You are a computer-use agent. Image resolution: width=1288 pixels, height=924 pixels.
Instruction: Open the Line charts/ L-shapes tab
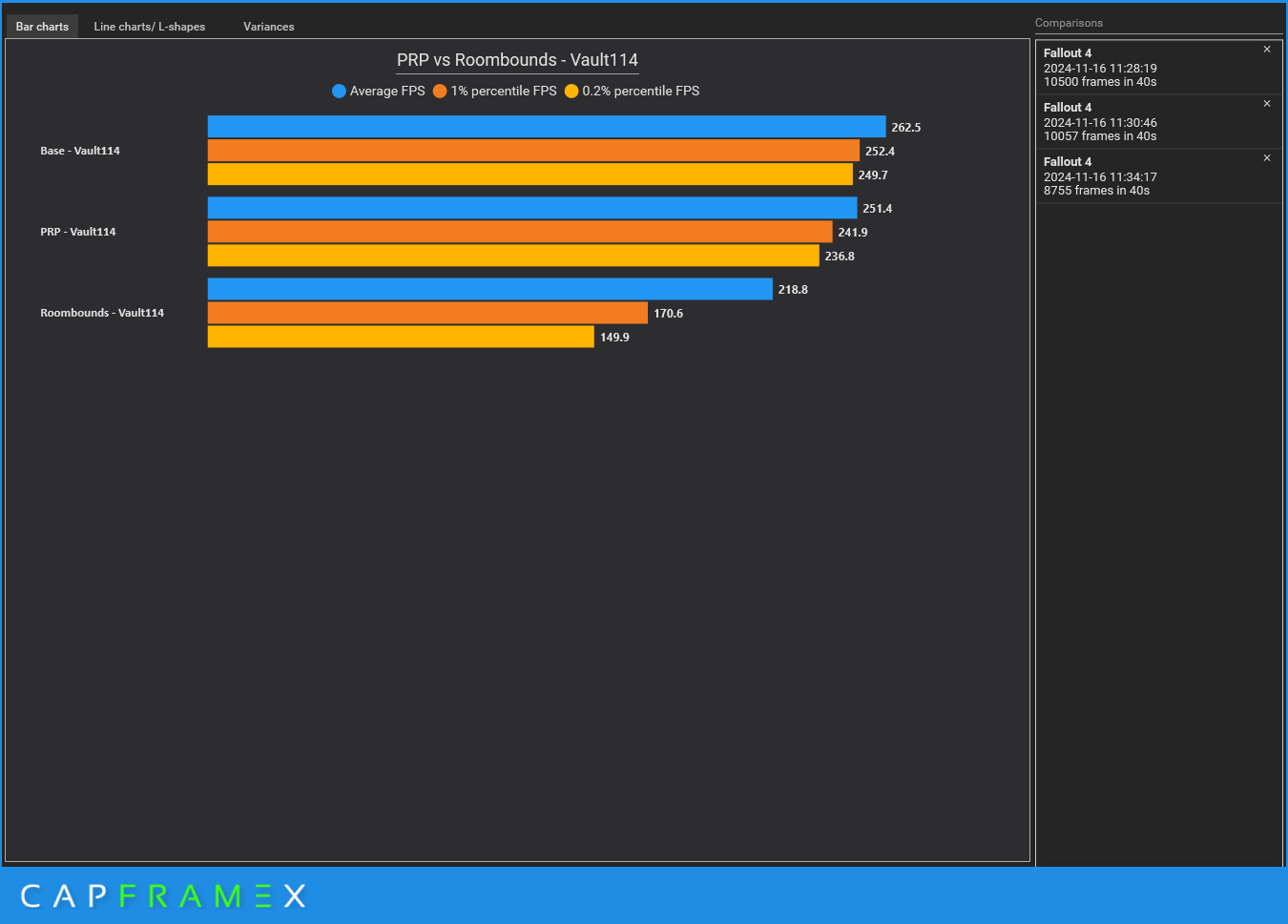tap(150, 27)
